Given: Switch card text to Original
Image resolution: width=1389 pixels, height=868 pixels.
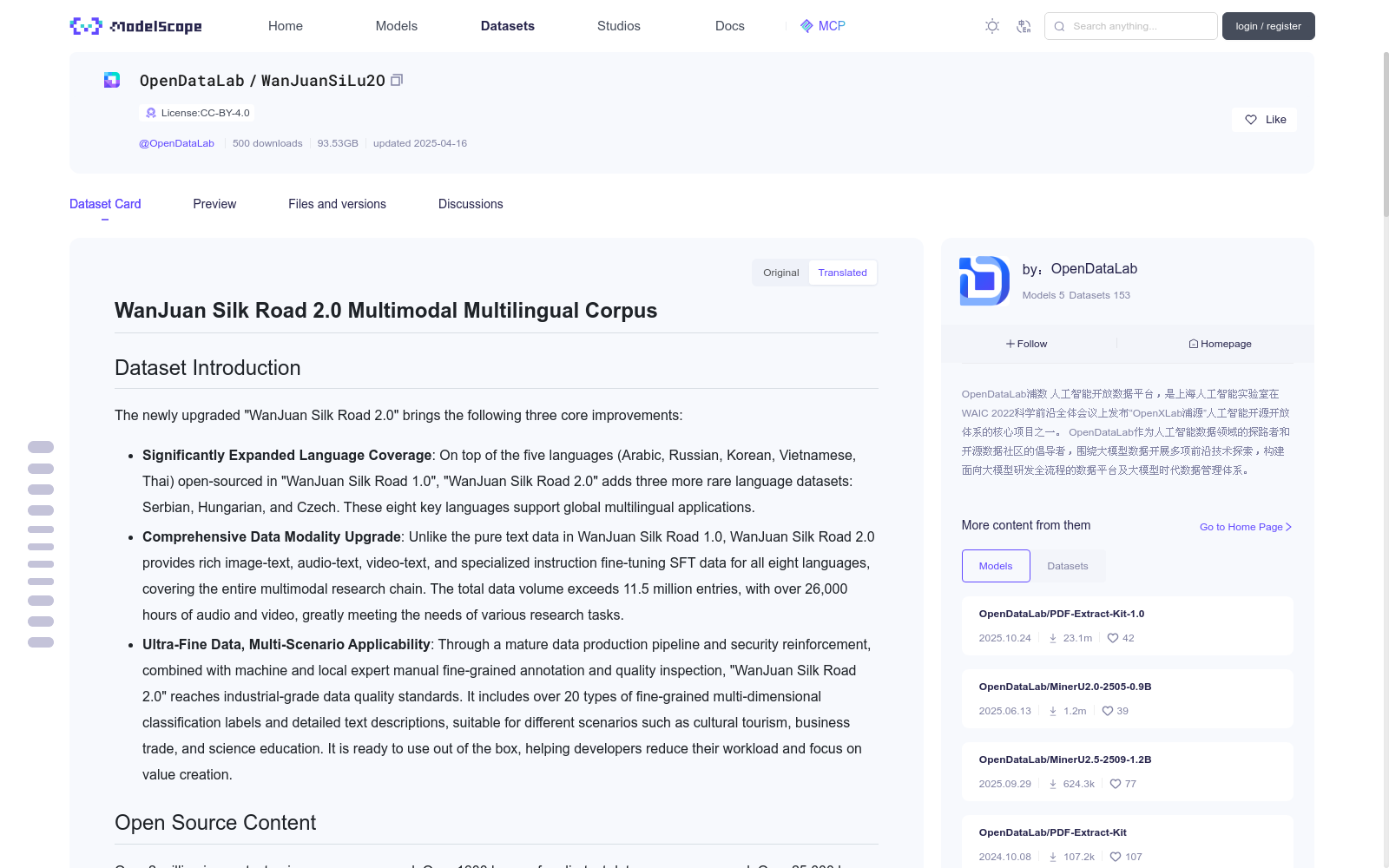Looking at the screenshot, I should click(781, 273).
